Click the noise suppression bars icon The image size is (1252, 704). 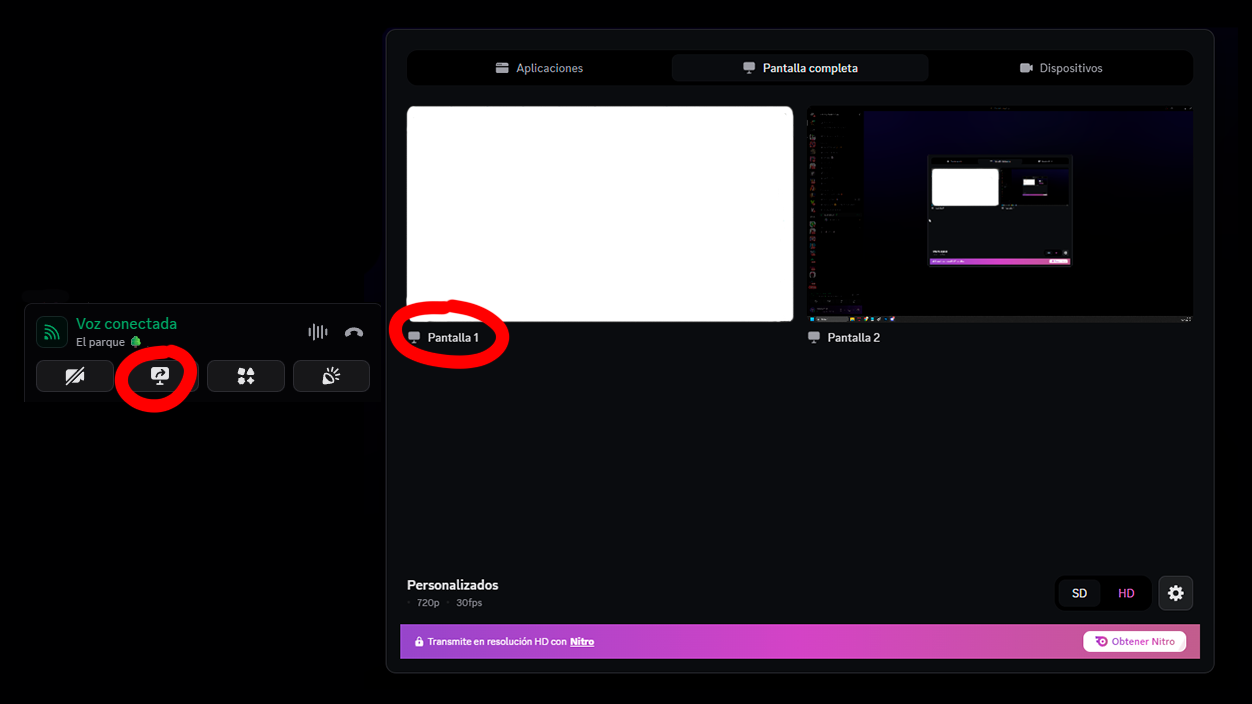point(317,331)
